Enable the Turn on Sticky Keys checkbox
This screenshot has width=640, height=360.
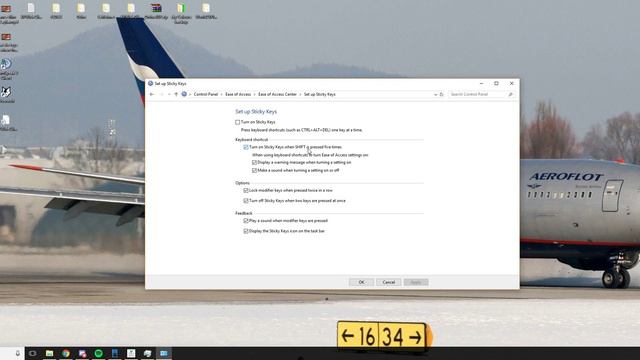pos(238,122)
